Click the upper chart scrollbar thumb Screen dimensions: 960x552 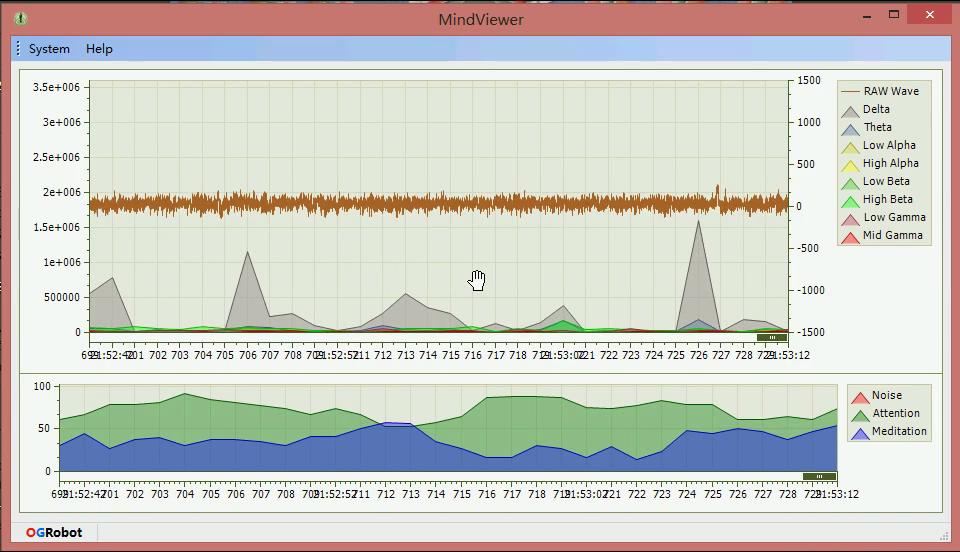[772, 337]
